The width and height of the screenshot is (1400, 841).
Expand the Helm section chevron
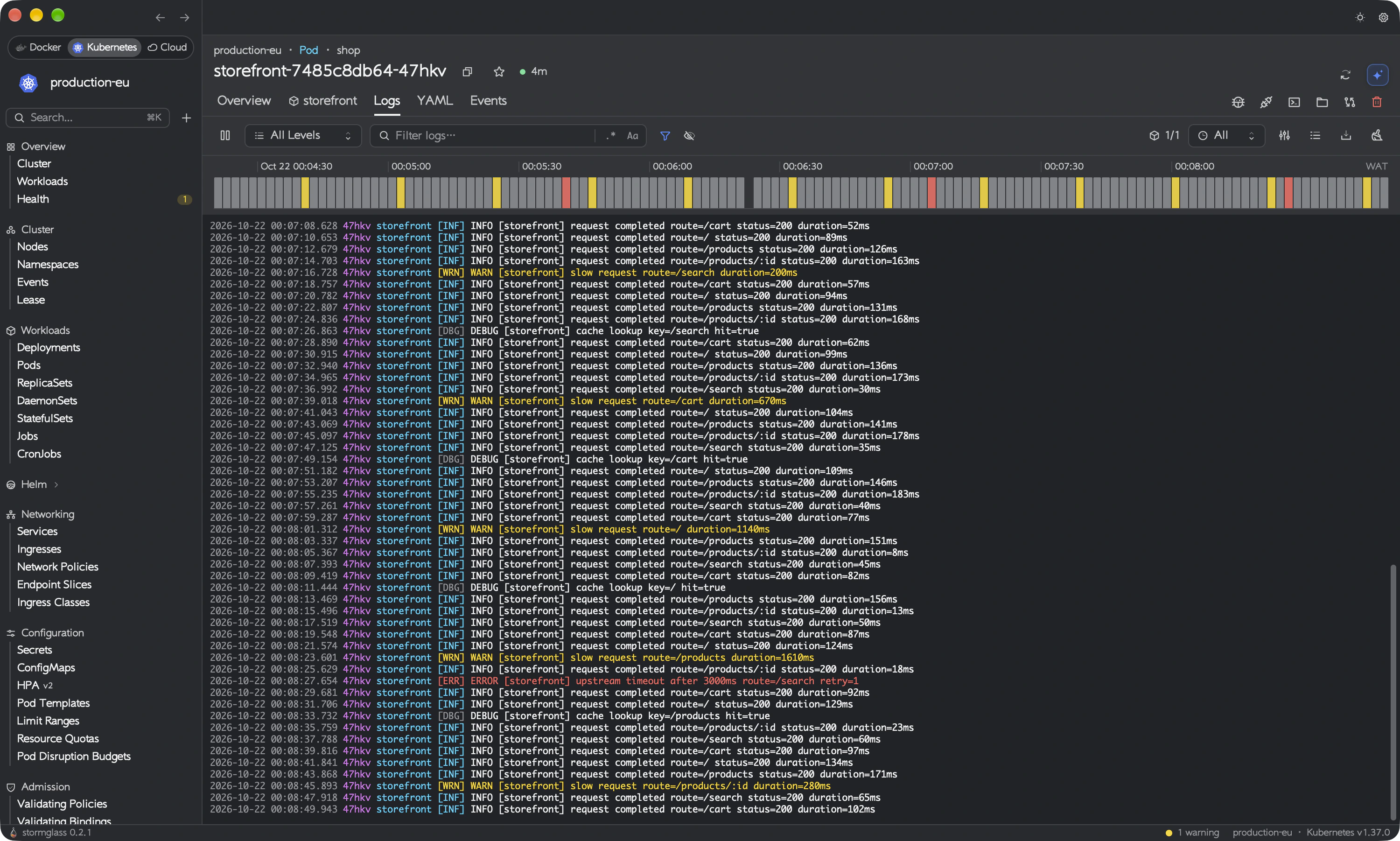click(56, 484)
